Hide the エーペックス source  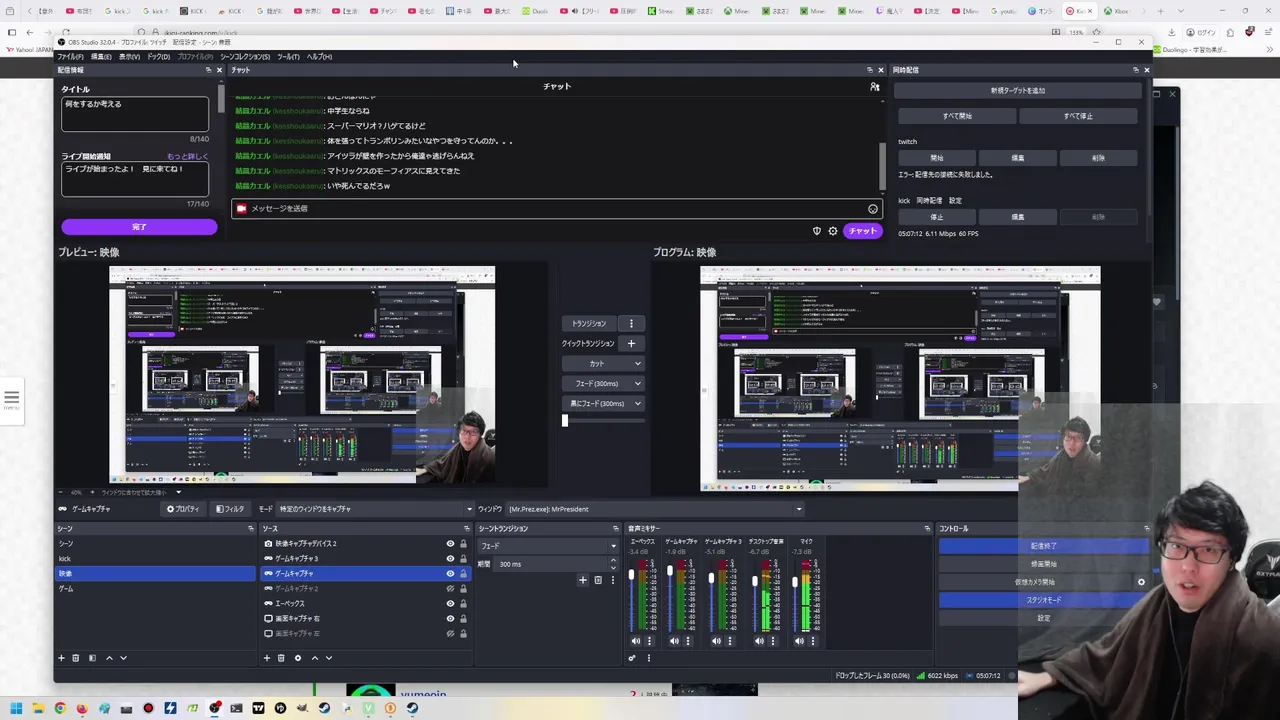450,603
